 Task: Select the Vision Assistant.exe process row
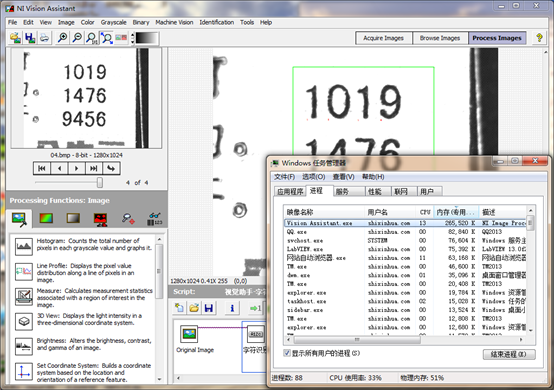(x=405, y=223)
